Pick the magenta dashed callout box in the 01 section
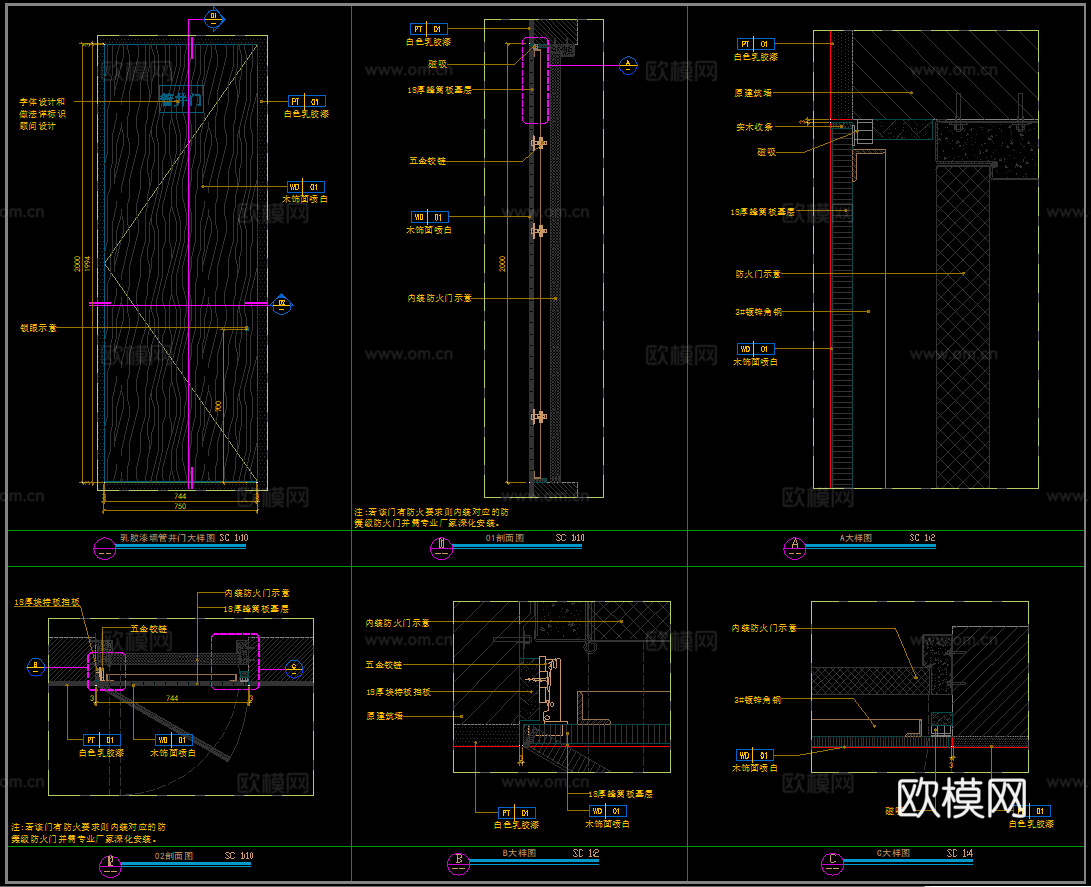The image size is (1091, 887). [x=535, y=81]
